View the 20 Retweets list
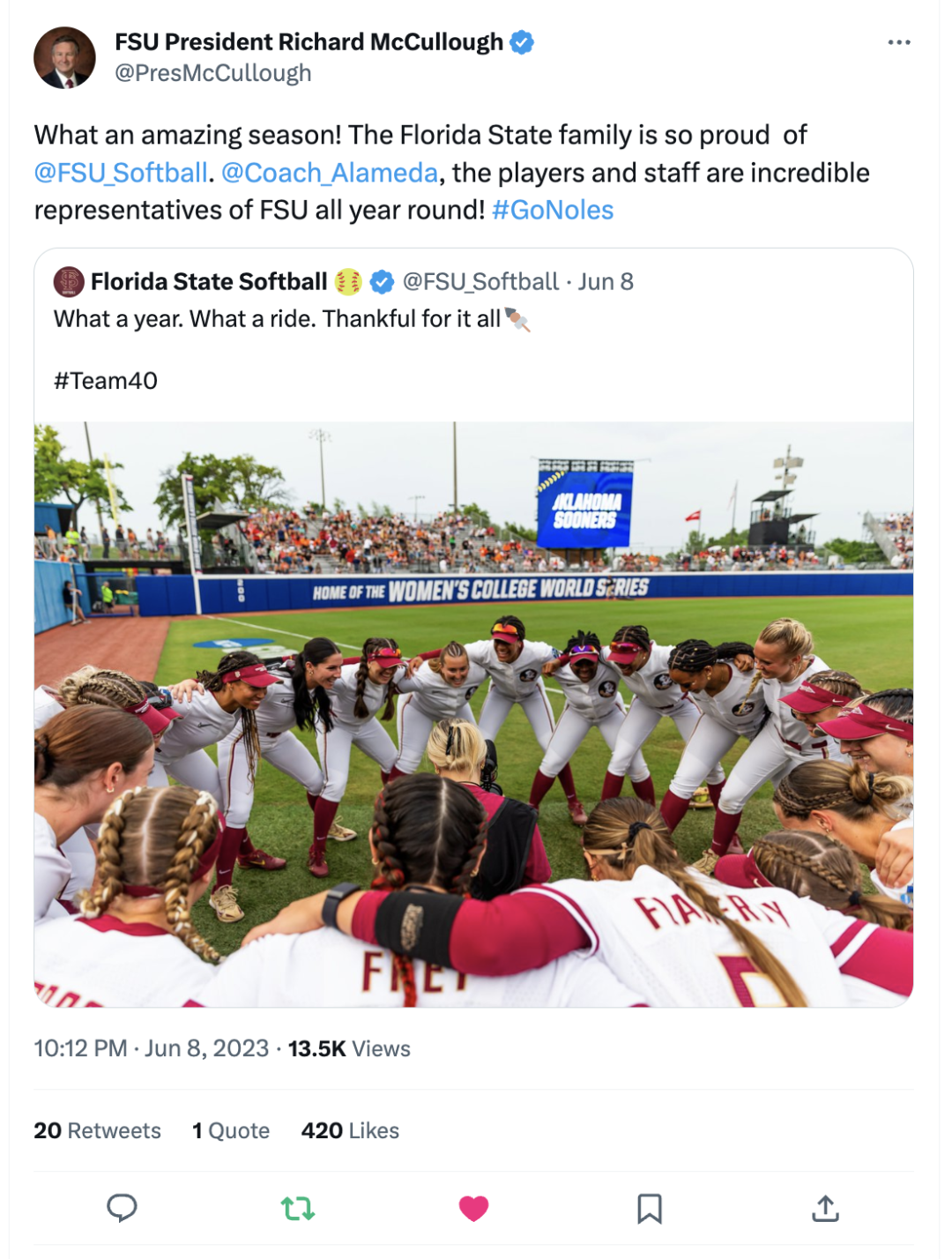This screenshot has height=1259, width=952. [x=97, y=1130]
